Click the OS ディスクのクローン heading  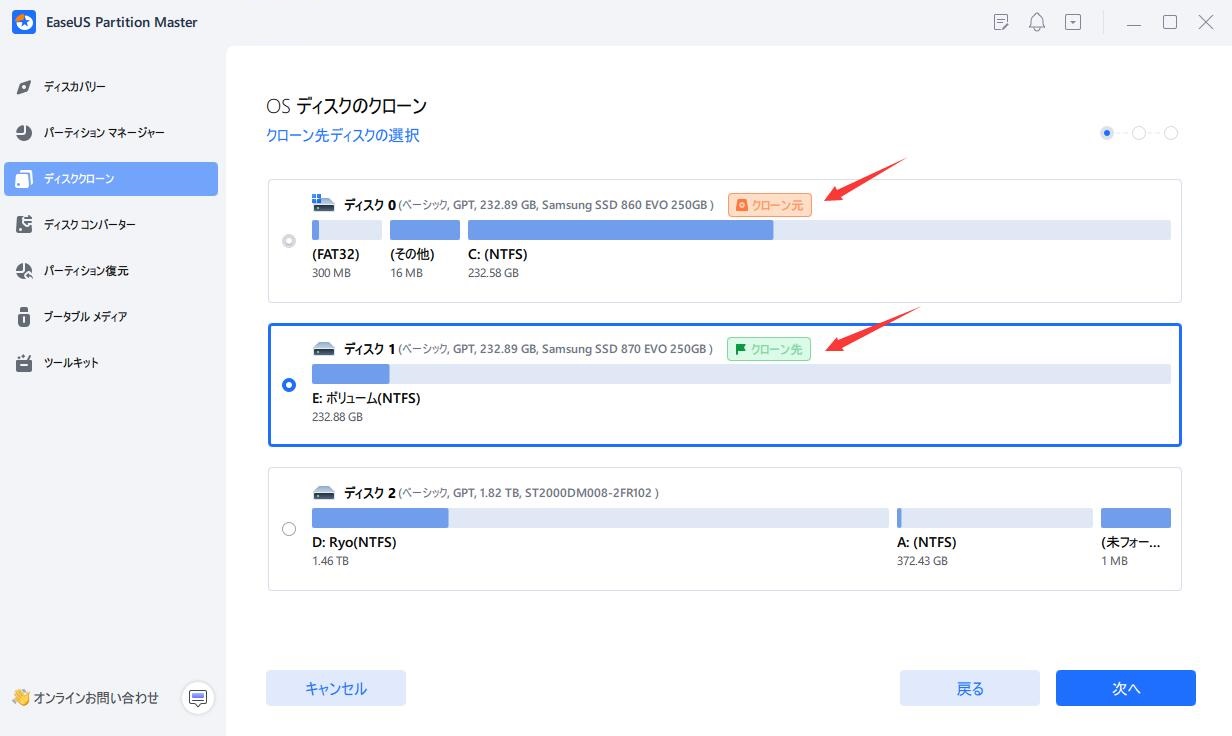346,106
